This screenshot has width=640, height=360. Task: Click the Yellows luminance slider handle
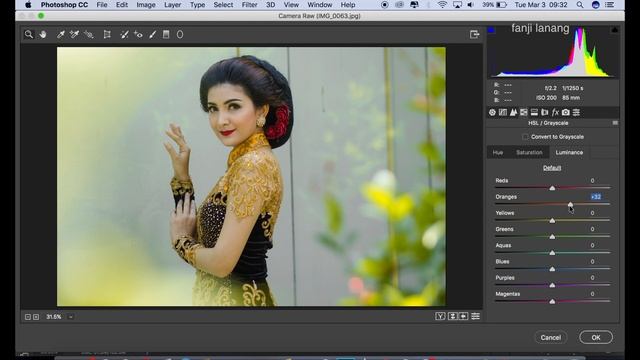(552, 220)
